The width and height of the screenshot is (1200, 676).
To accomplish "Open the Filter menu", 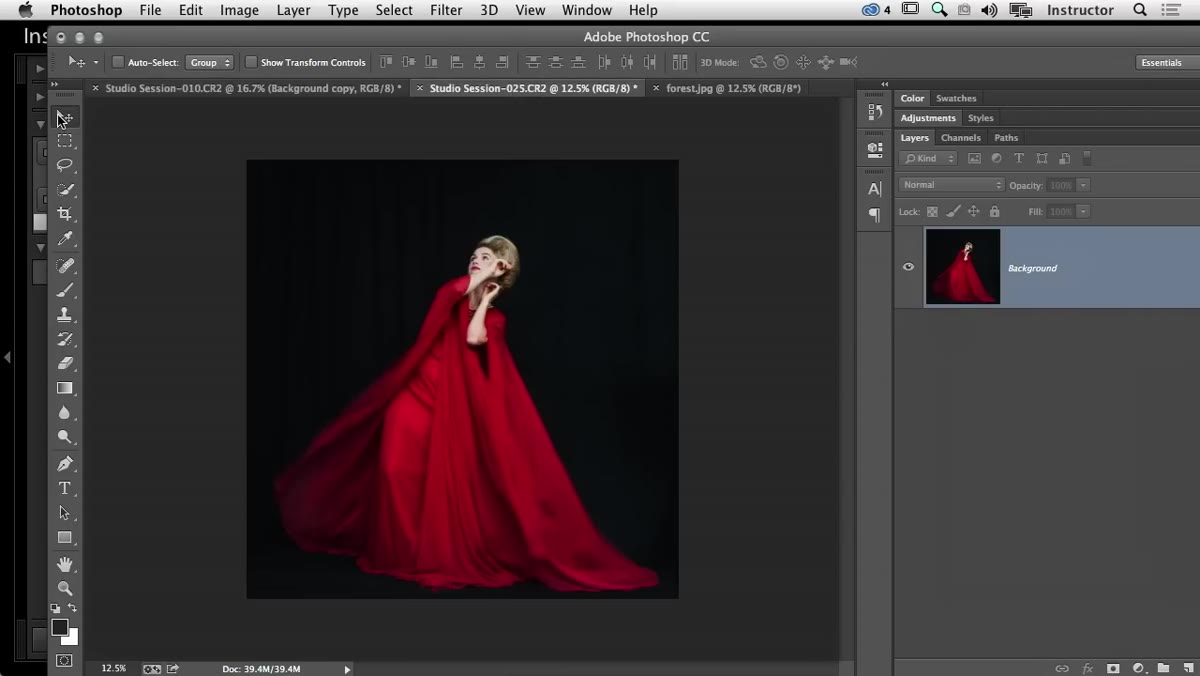I will click(445, 10).
